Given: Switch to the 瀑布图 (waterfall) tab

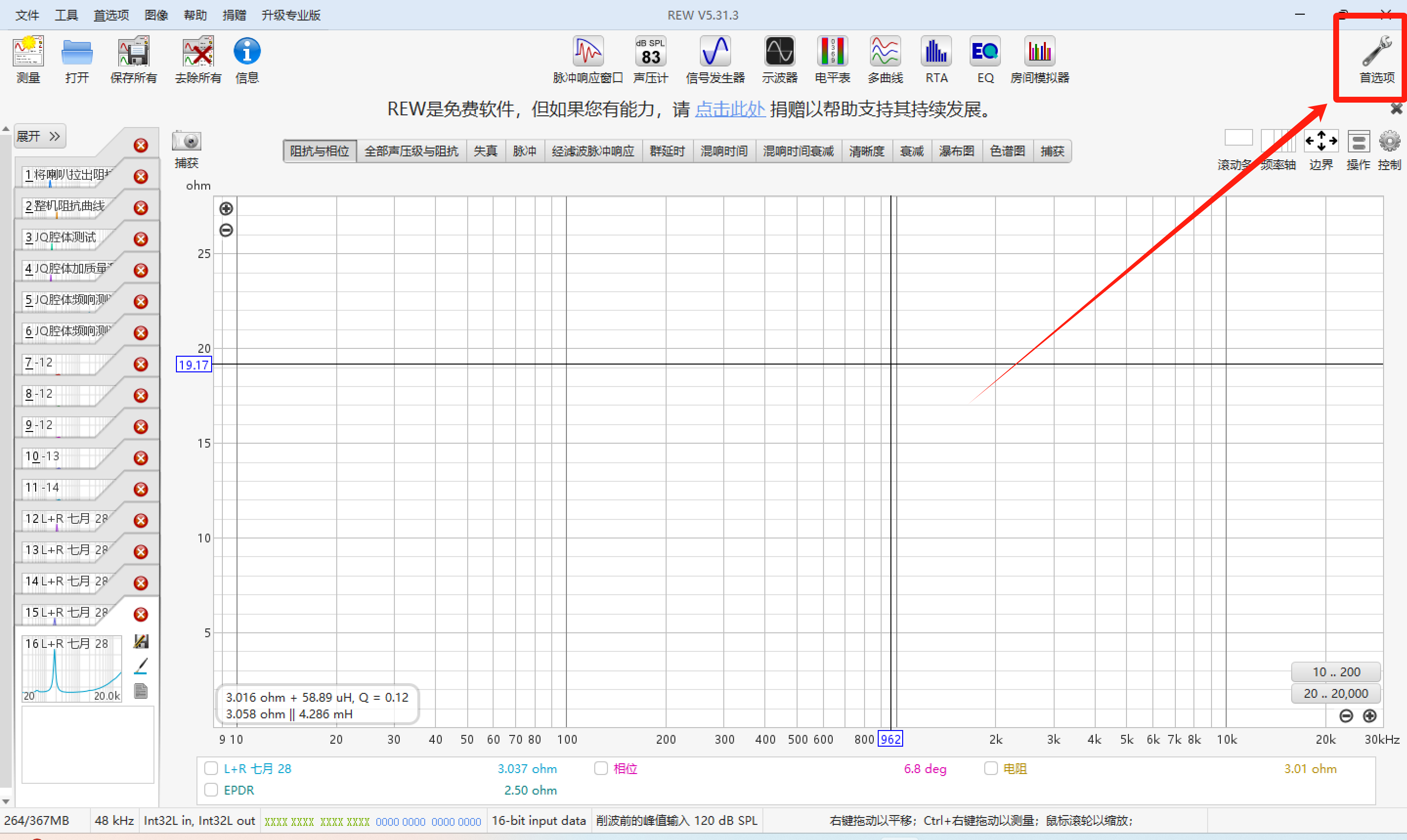Looking at the screenshot, I should click(x=956, y=151).
